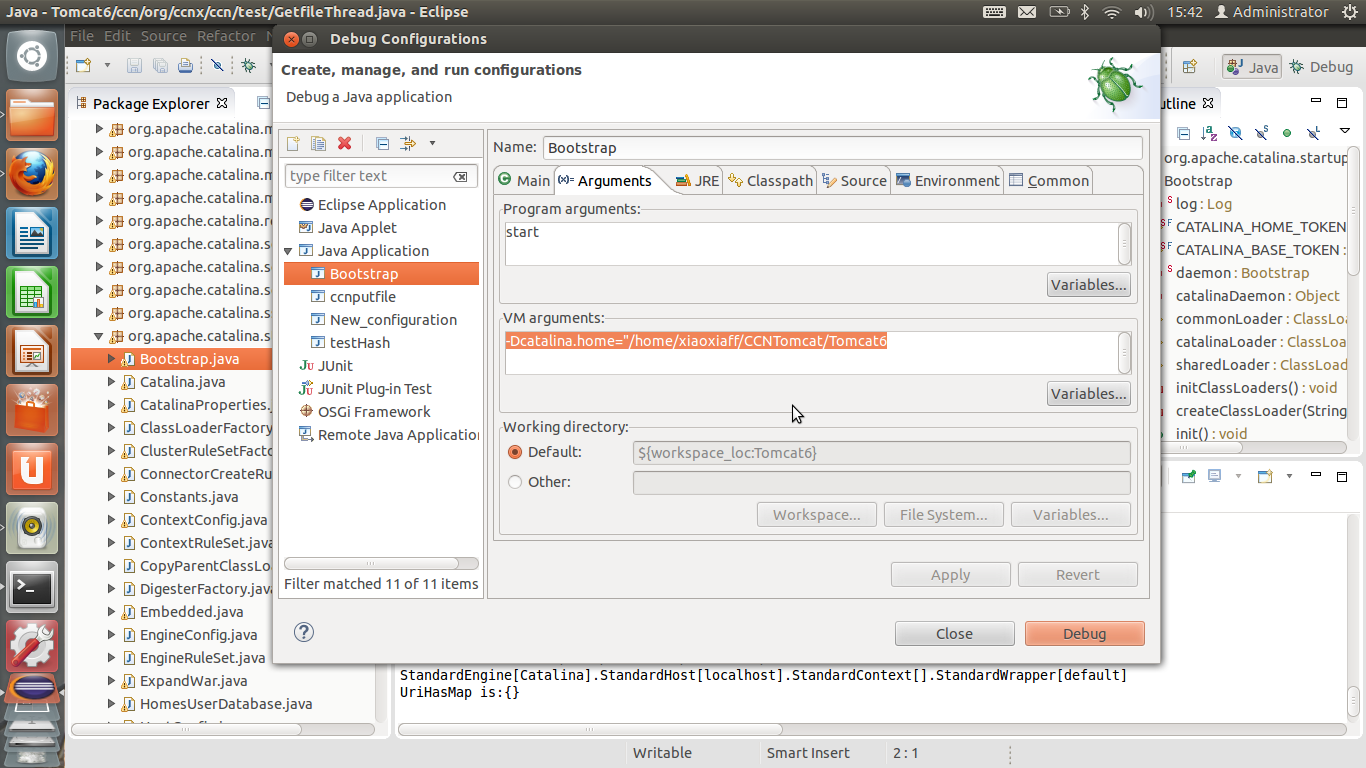
Task: Open the dialog help question mark
Action: coord(304,632)
